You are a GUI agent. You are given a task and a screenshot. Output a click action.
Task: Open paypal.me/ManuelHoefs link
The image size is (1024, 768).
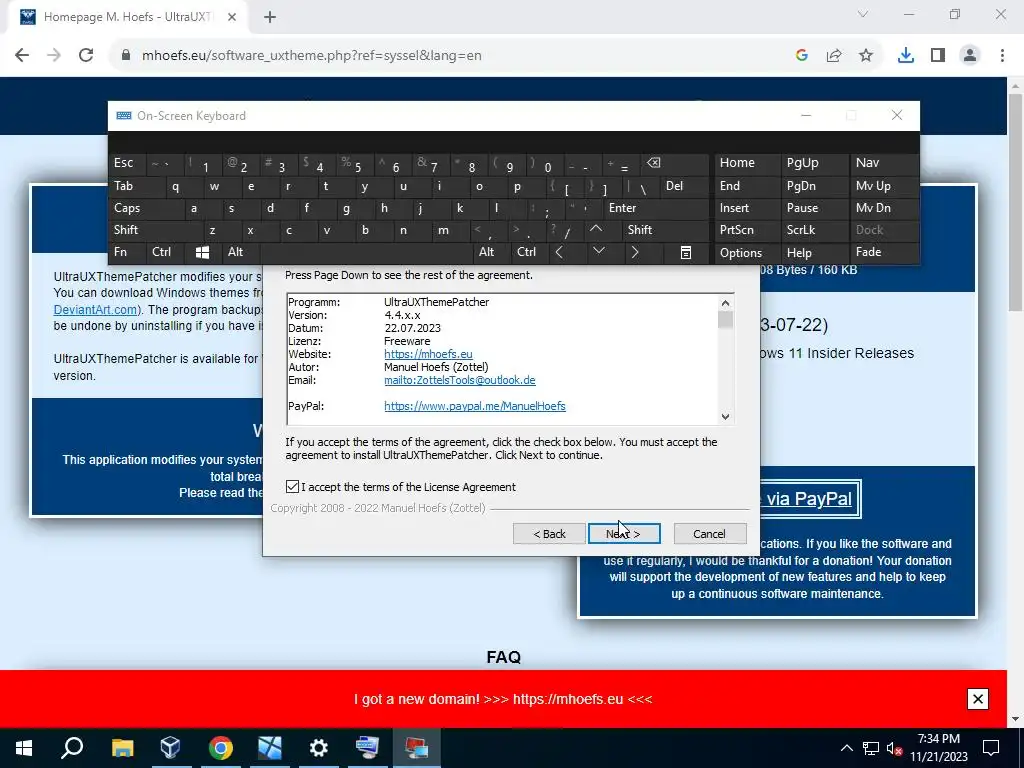point(475,406)
